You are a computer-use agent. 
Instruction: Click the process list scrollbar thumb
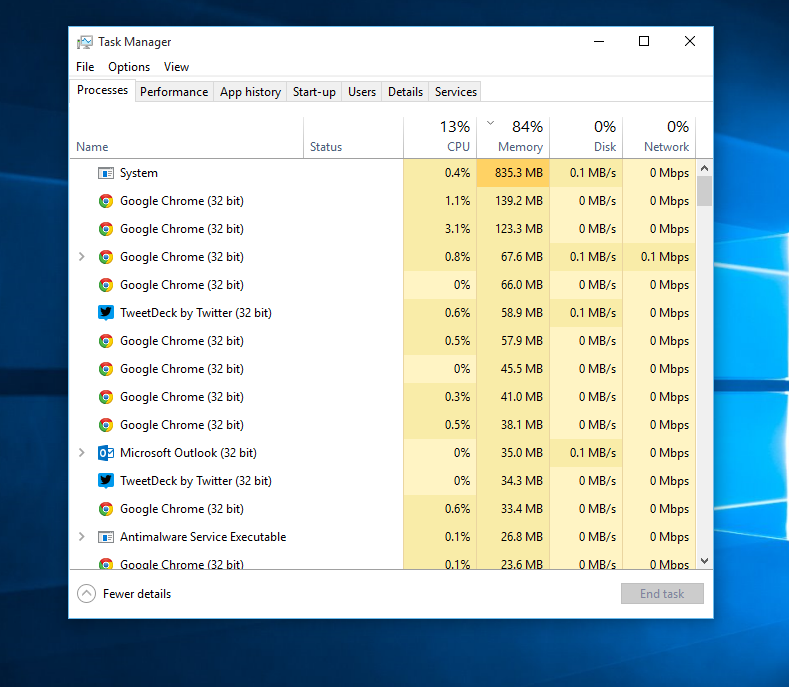704,191
